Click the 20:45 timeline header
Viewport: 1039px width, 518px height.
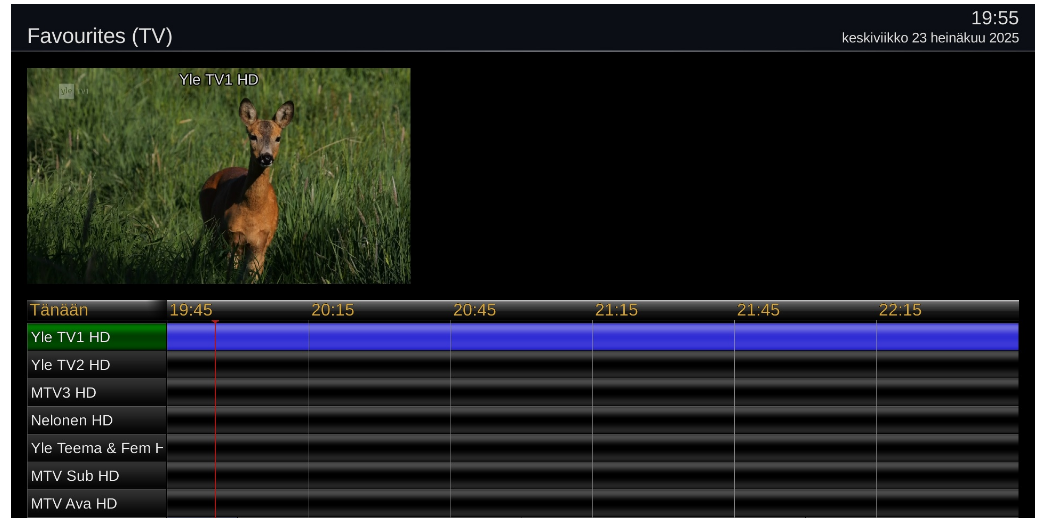click(x=474, y=310)
